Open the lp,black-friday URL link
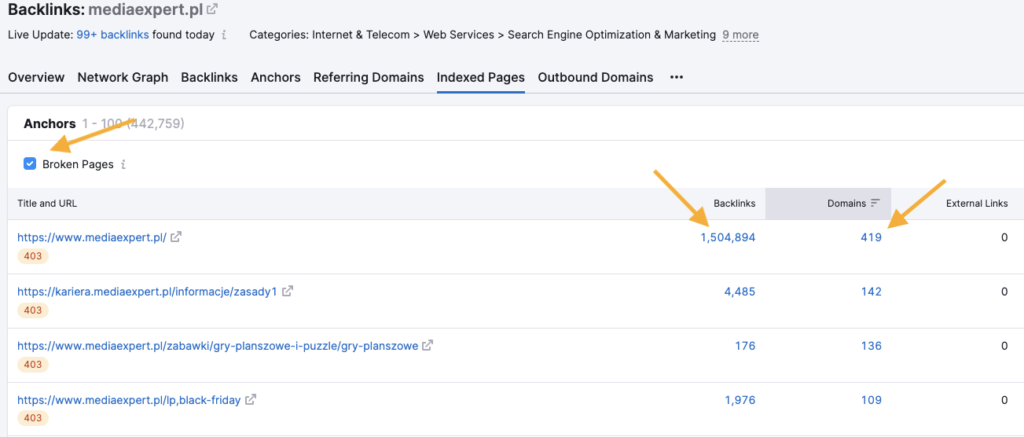1024x437 pixels. pos(129,400)
